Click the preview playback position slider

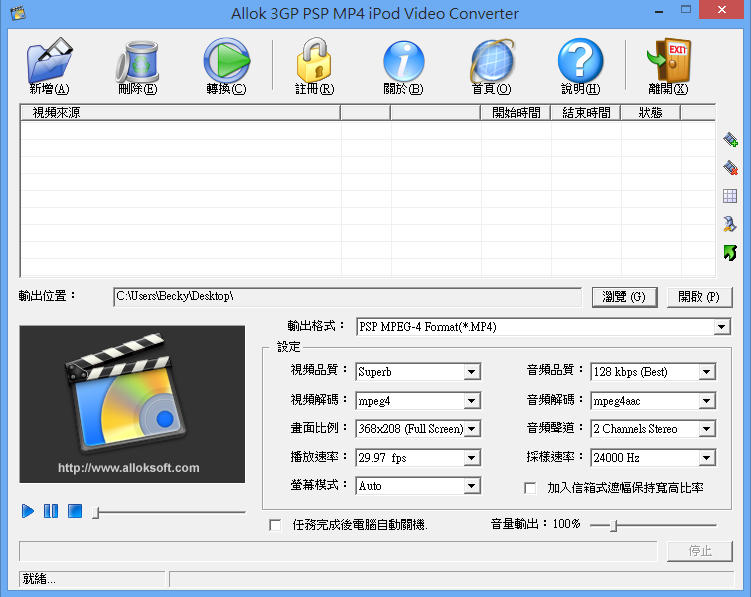click(169, 512)
